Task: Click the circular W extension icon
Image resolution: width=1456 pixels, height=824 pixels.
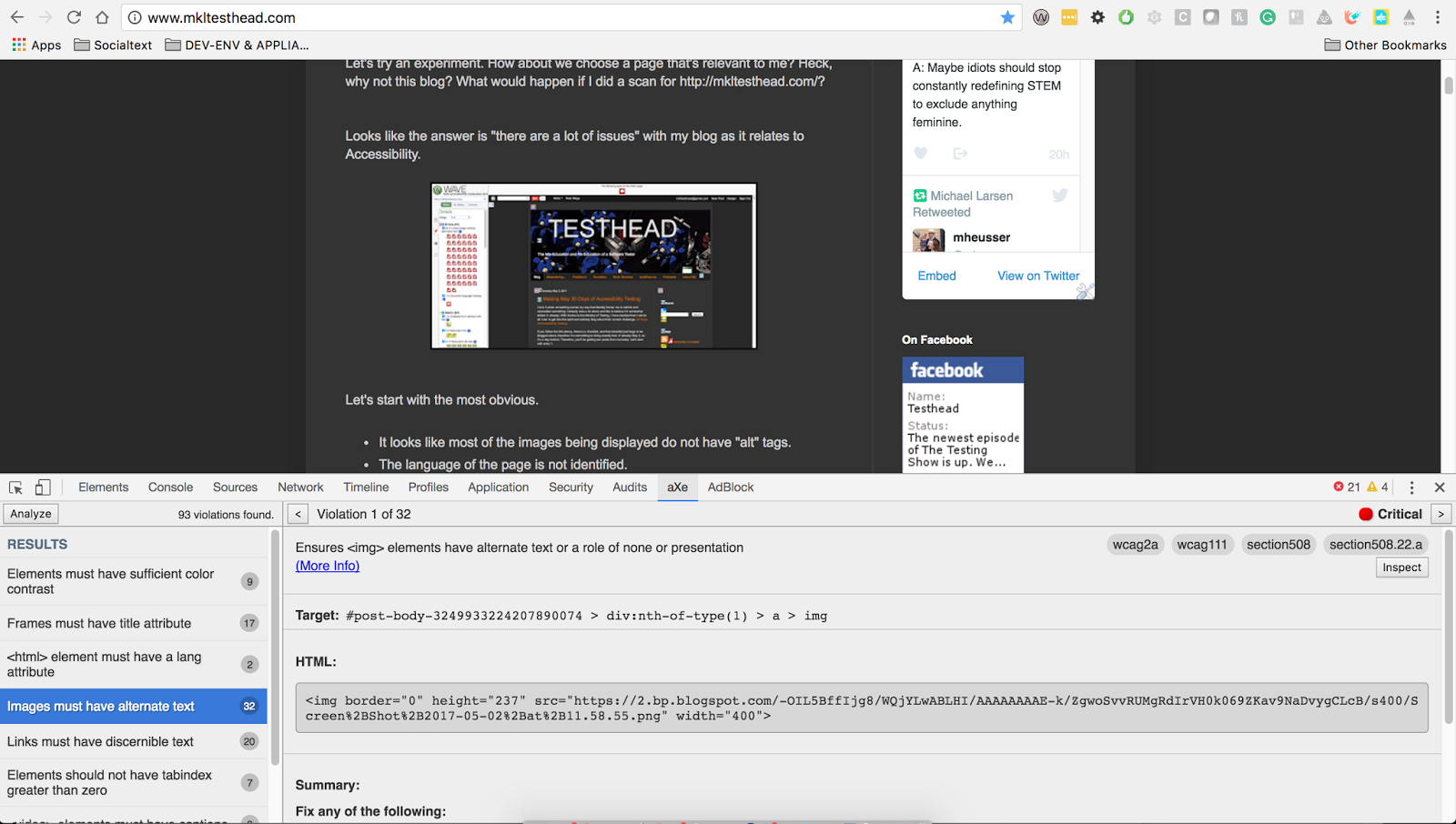Action: [1040, 17]
